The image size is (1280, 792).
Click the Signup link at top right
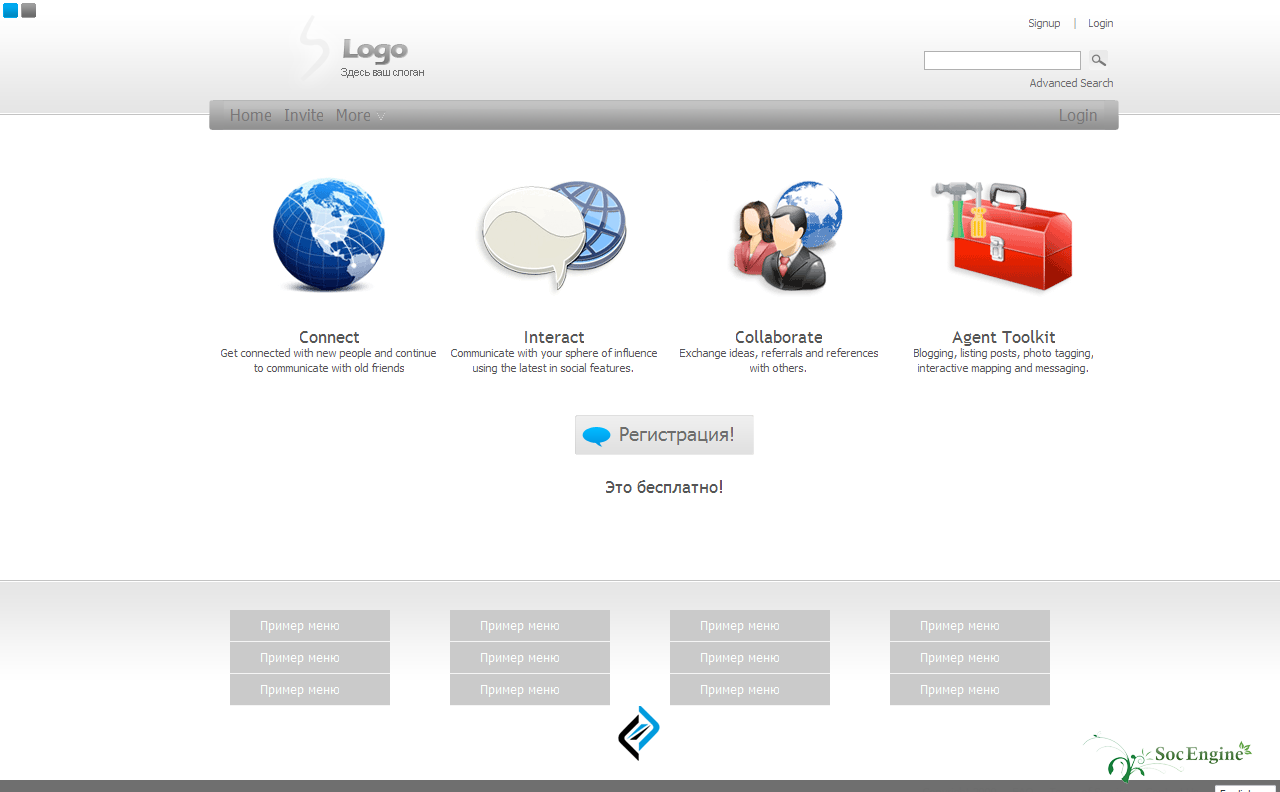(1044, 23)
